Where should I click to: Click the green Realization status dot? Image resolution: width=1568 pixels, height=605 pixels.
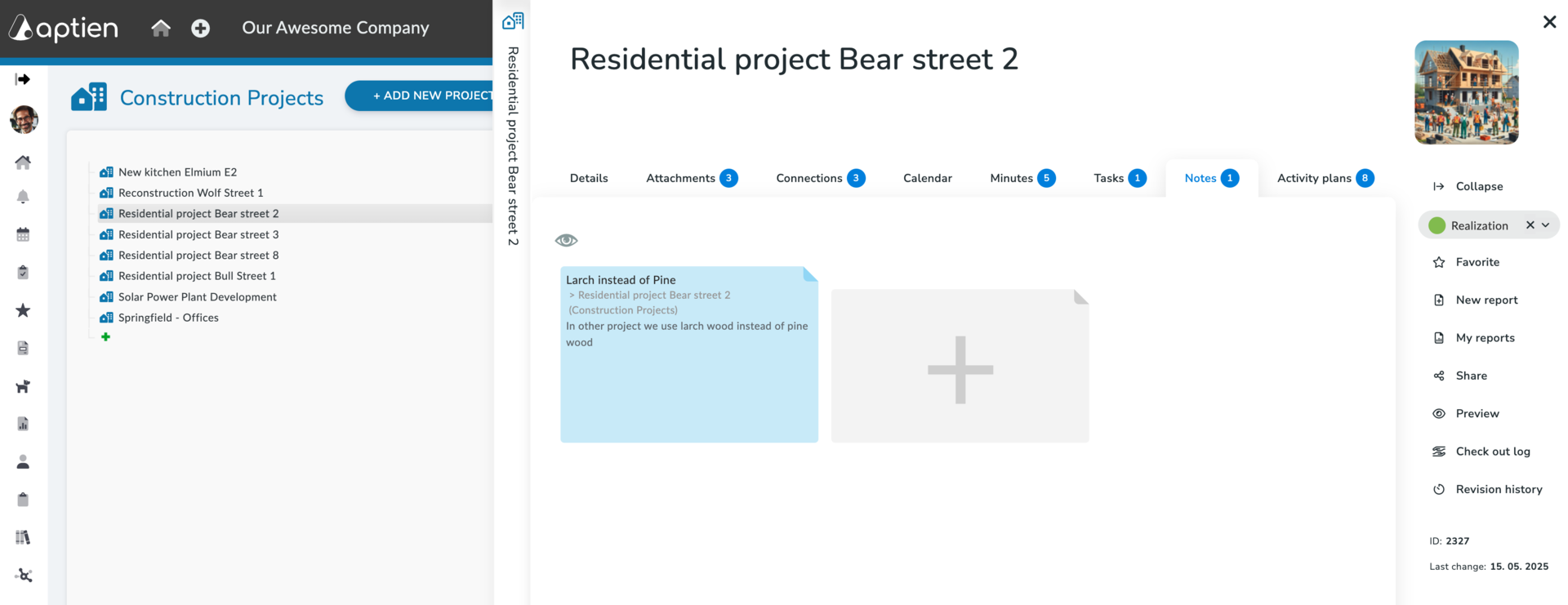click(1437, 225)
